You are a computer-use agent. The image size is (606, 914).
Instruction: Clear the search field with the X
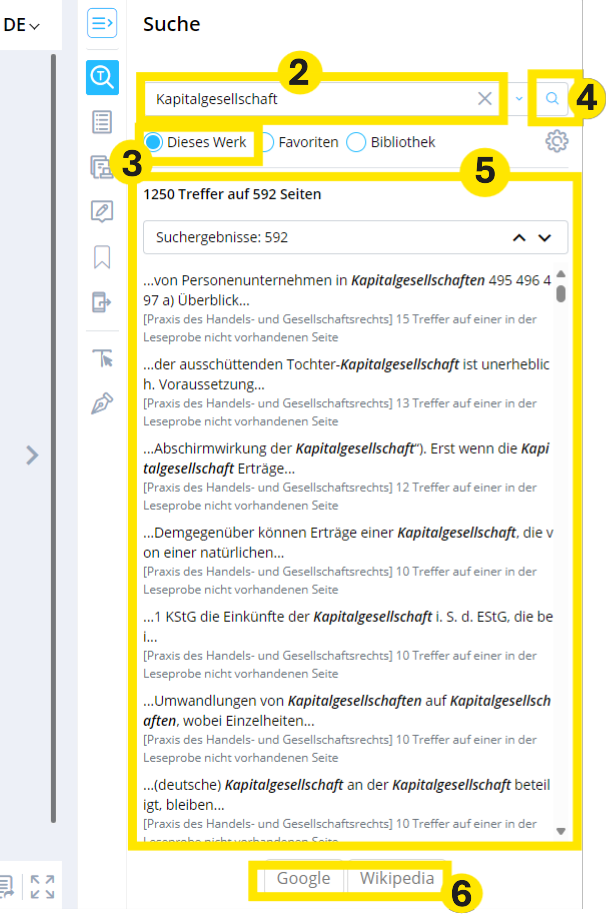pyautogui.click(x=485, y=98)
